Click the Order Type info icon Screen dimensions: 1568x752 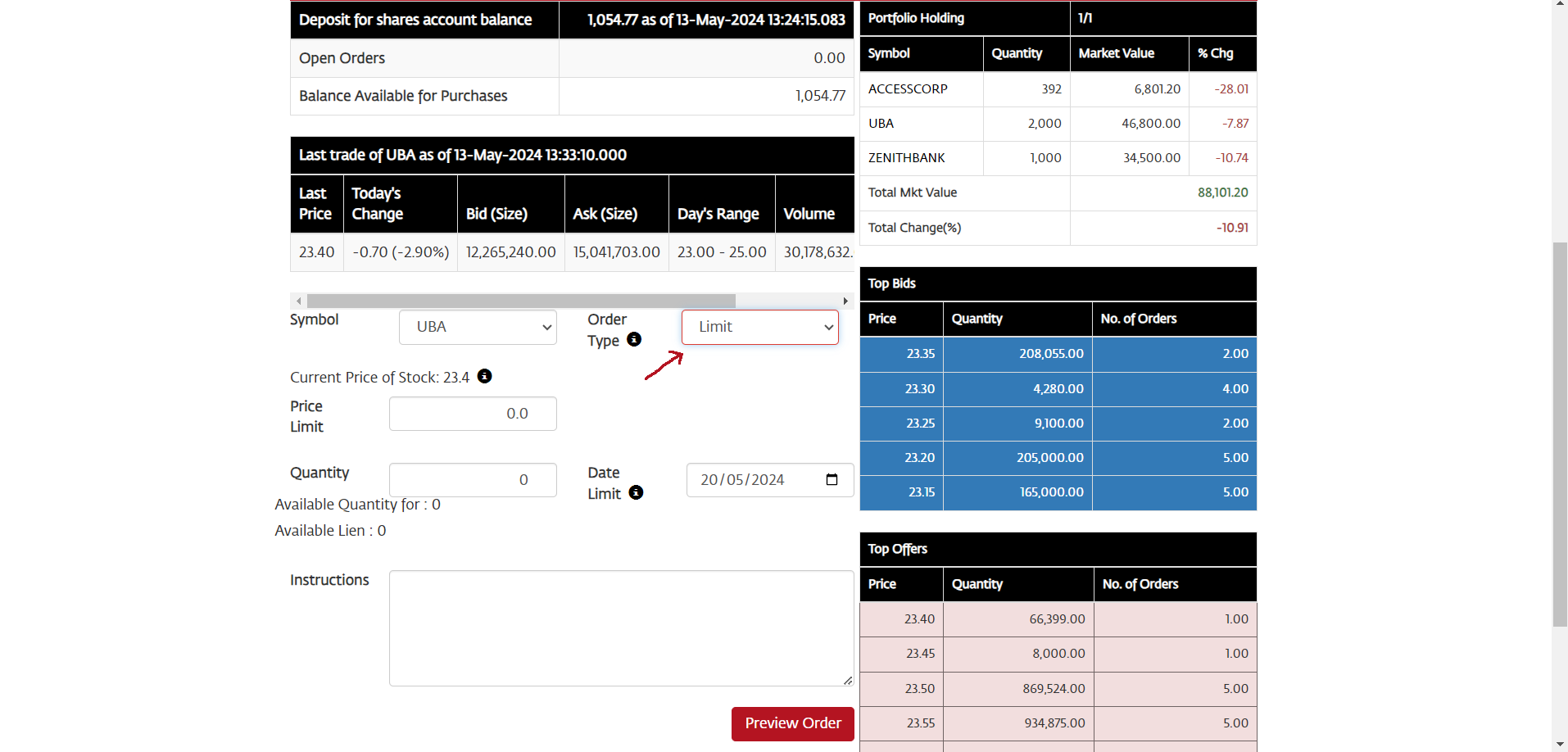634,339
